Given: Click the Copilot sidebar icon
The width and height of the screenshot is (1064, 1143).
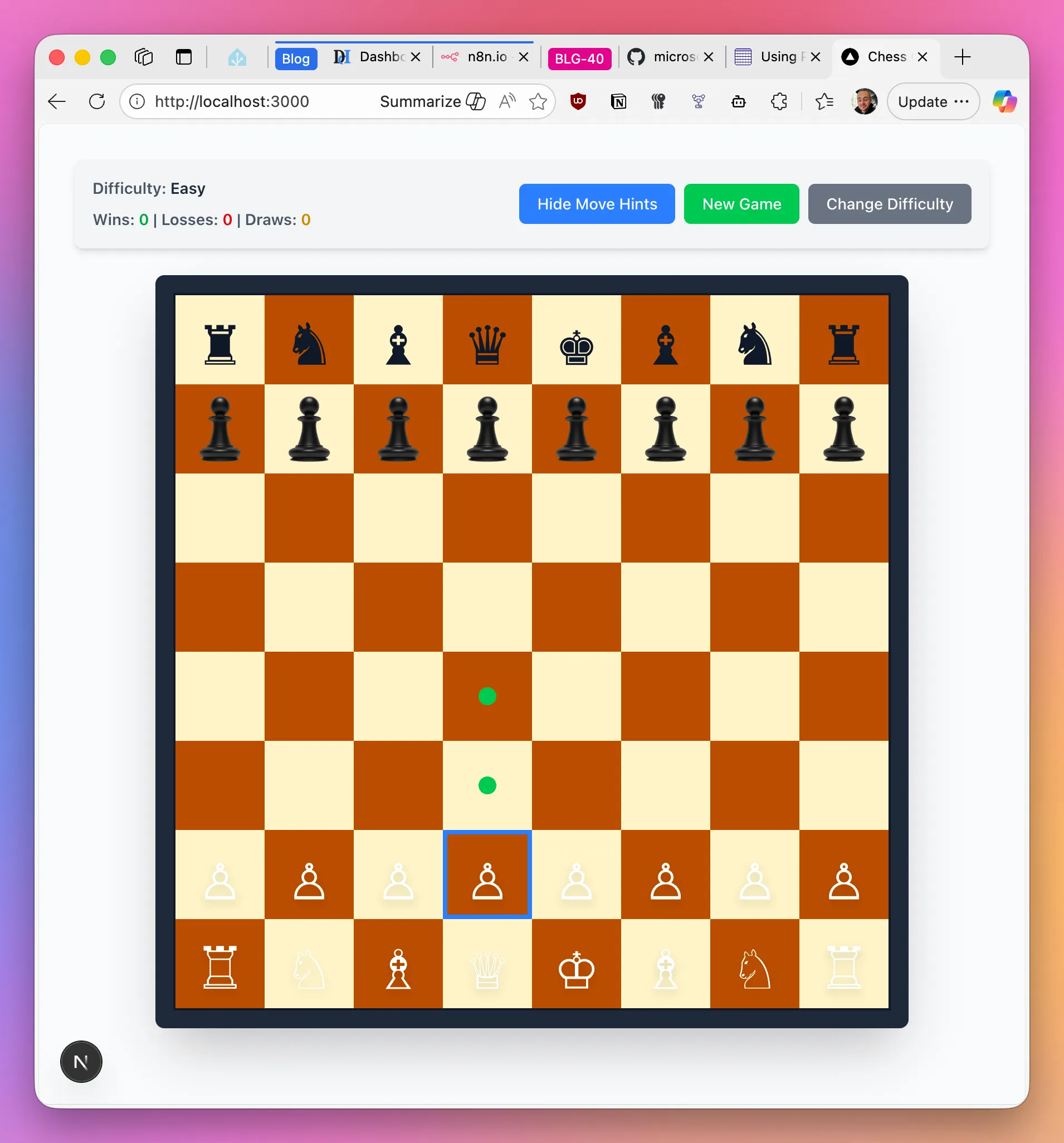Looking at the screenshot, I should coord(1004,102).
